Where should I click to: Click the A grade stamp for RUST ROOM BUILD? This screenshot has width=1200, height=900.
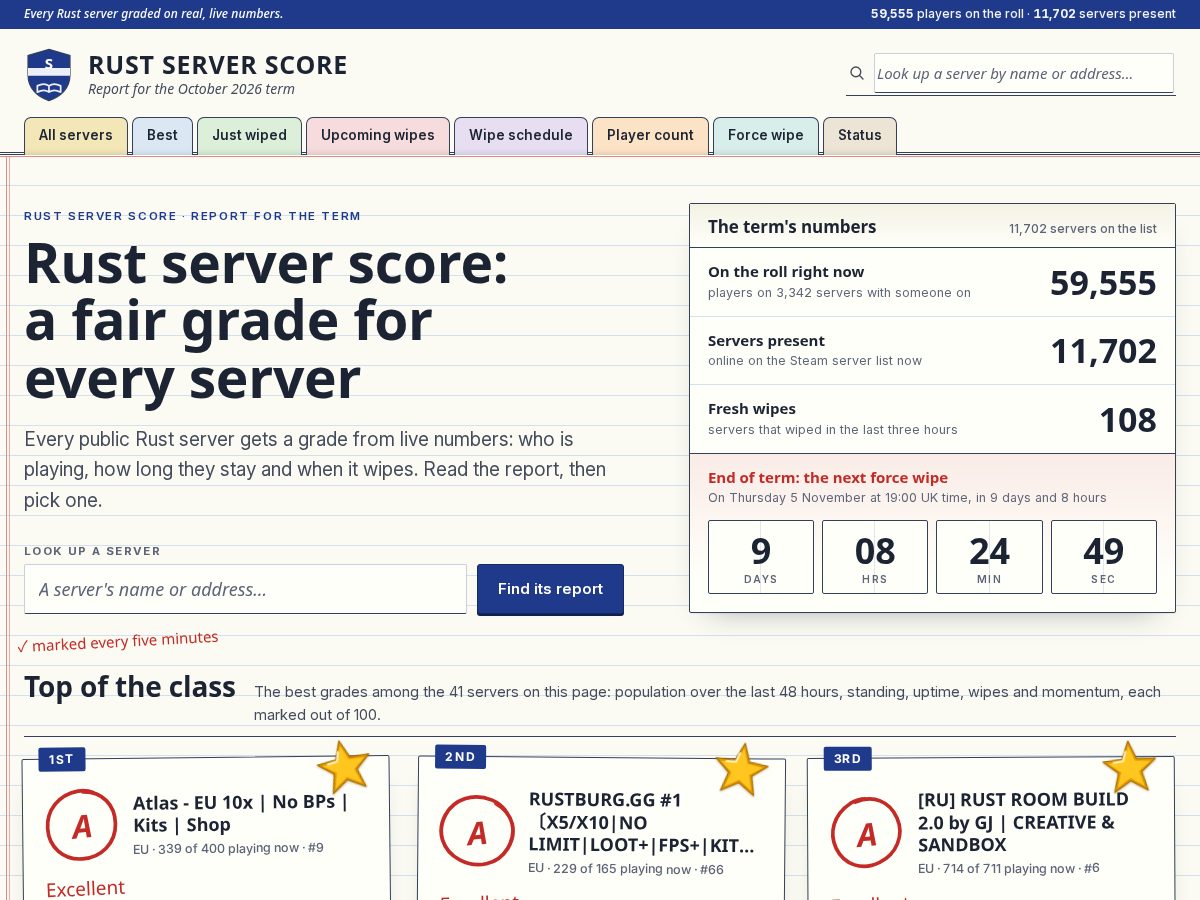point(866,832)
